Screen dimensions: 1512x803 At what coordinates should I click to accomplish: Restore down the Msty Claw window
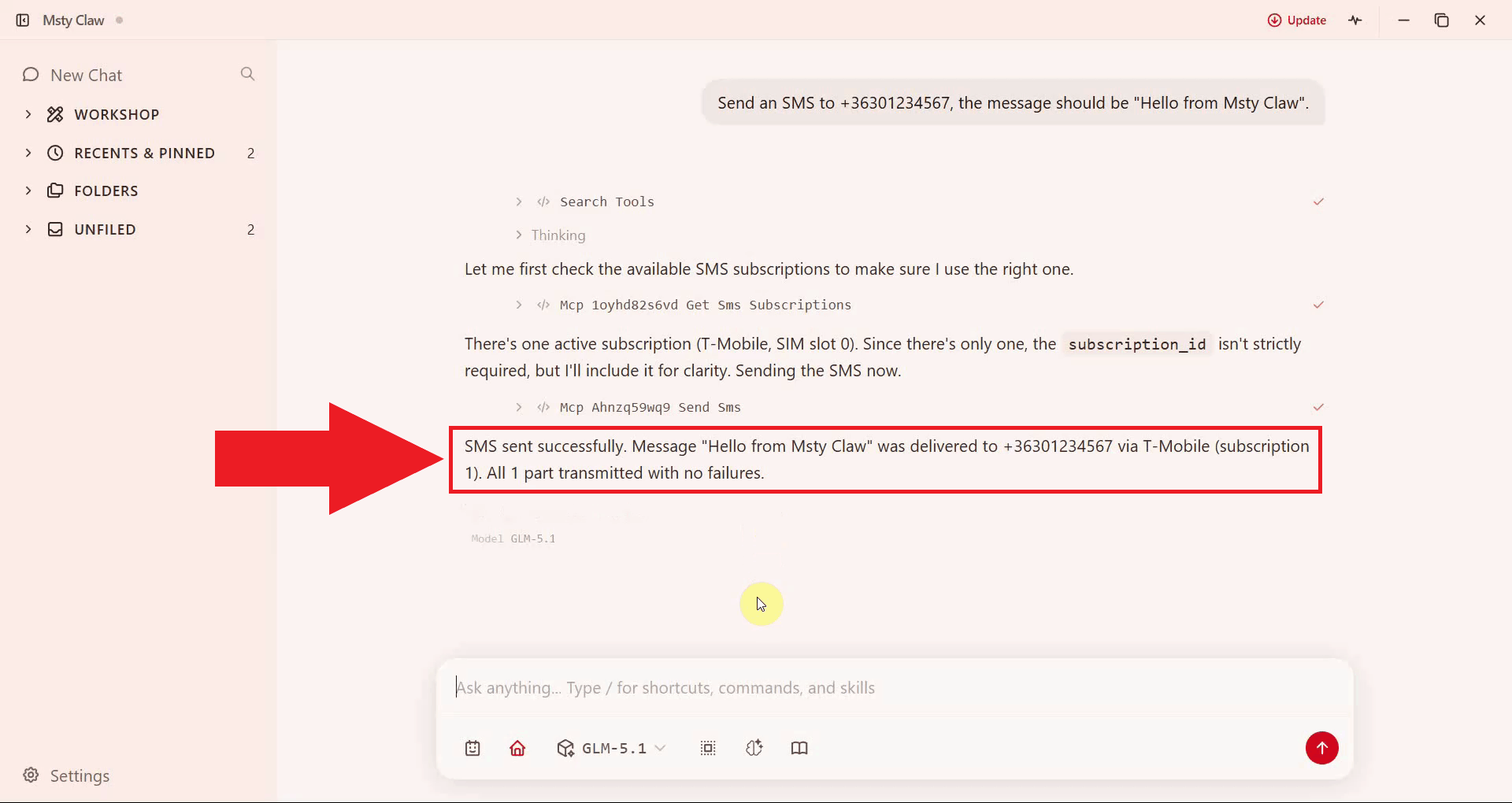1441,20
